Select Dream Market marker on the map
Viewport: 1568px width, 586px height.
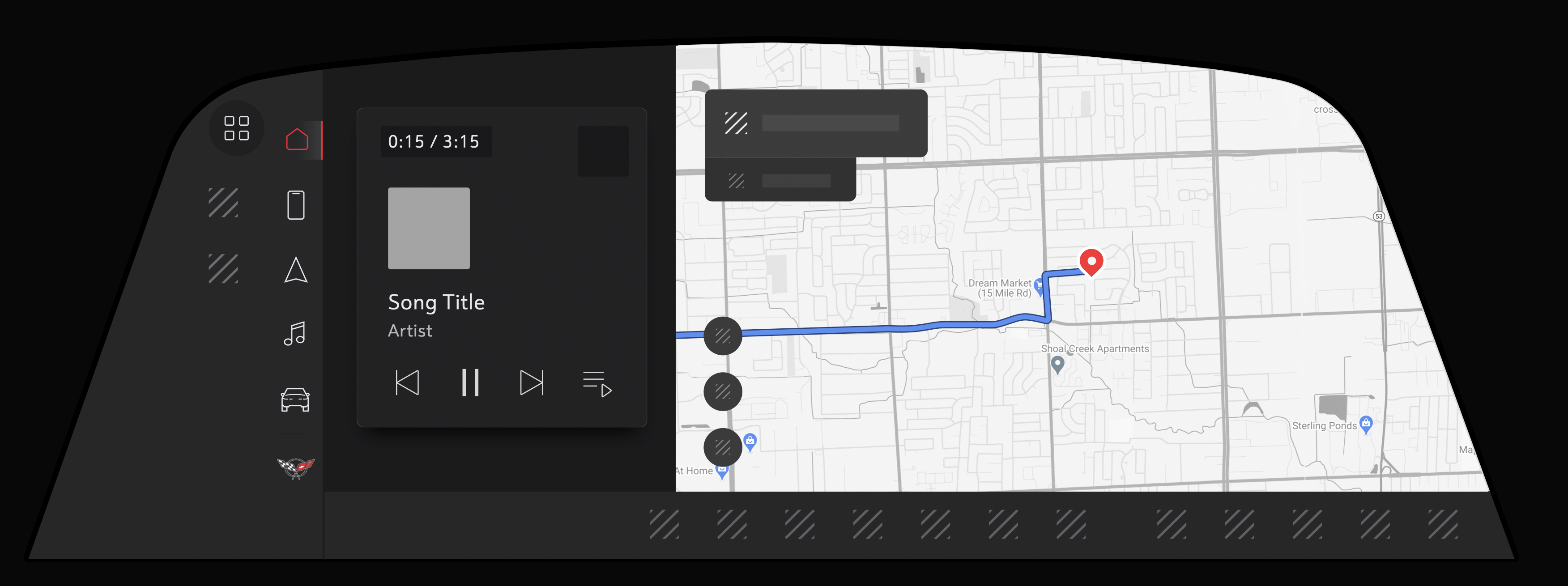point(1039,287)
